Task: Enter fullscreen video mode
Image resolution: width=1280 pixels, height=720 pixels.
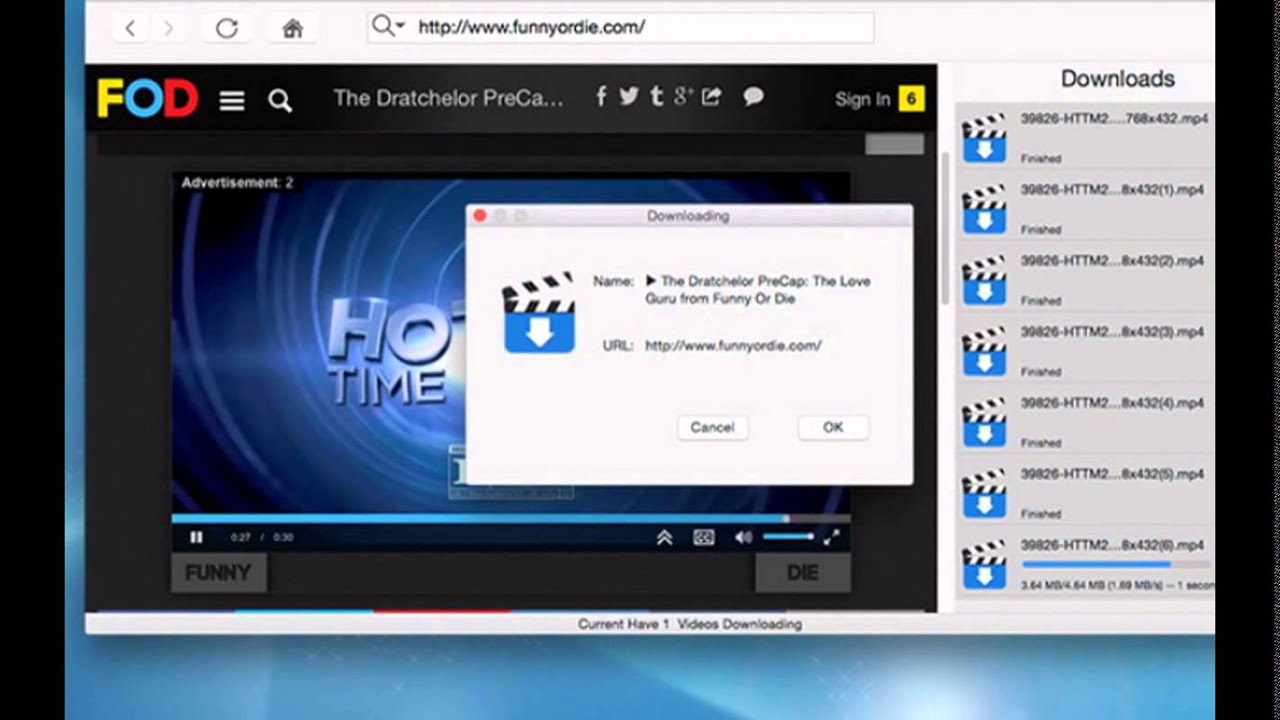Action: pos(831,537)
